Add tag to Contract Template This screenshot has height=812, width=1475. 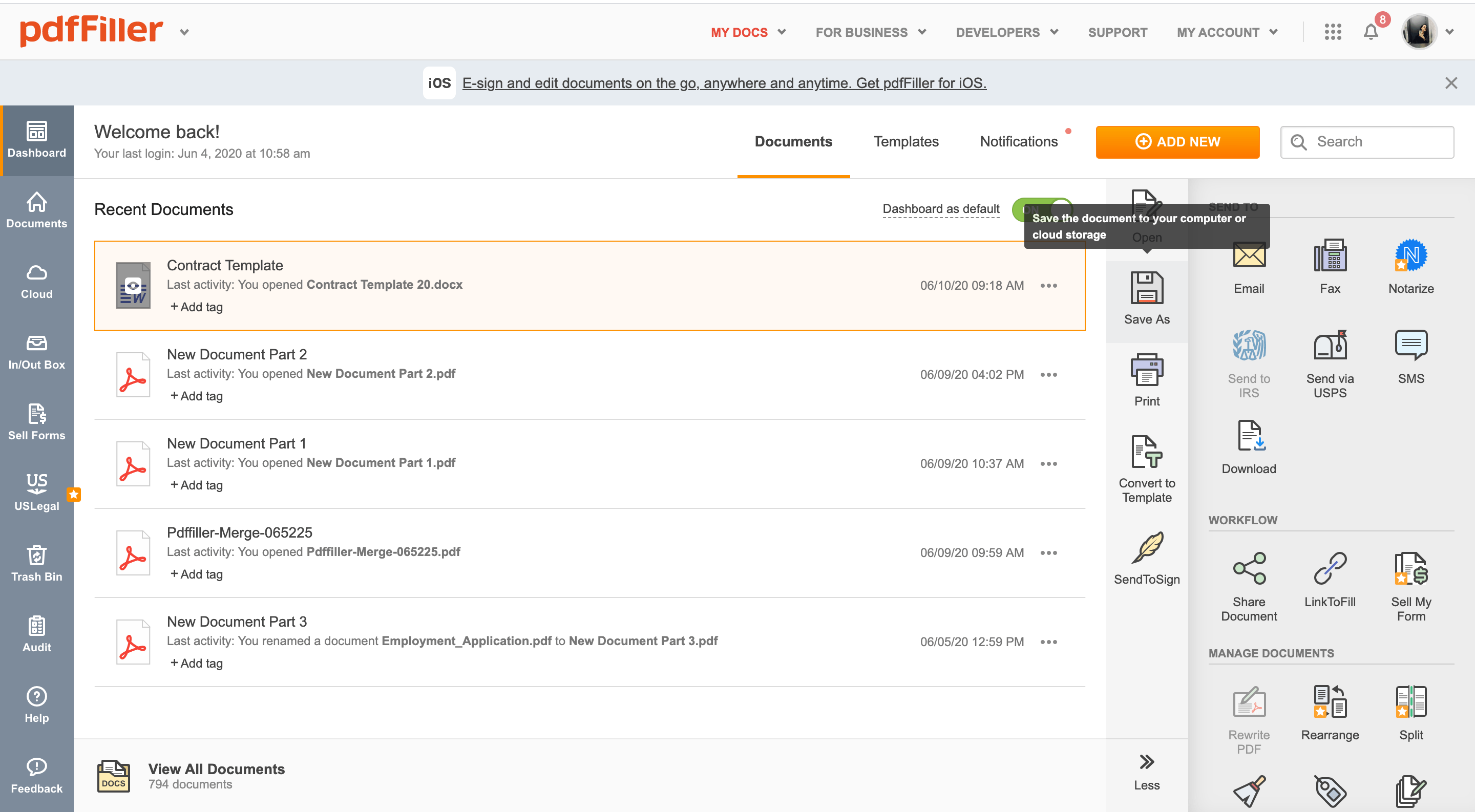196,307
